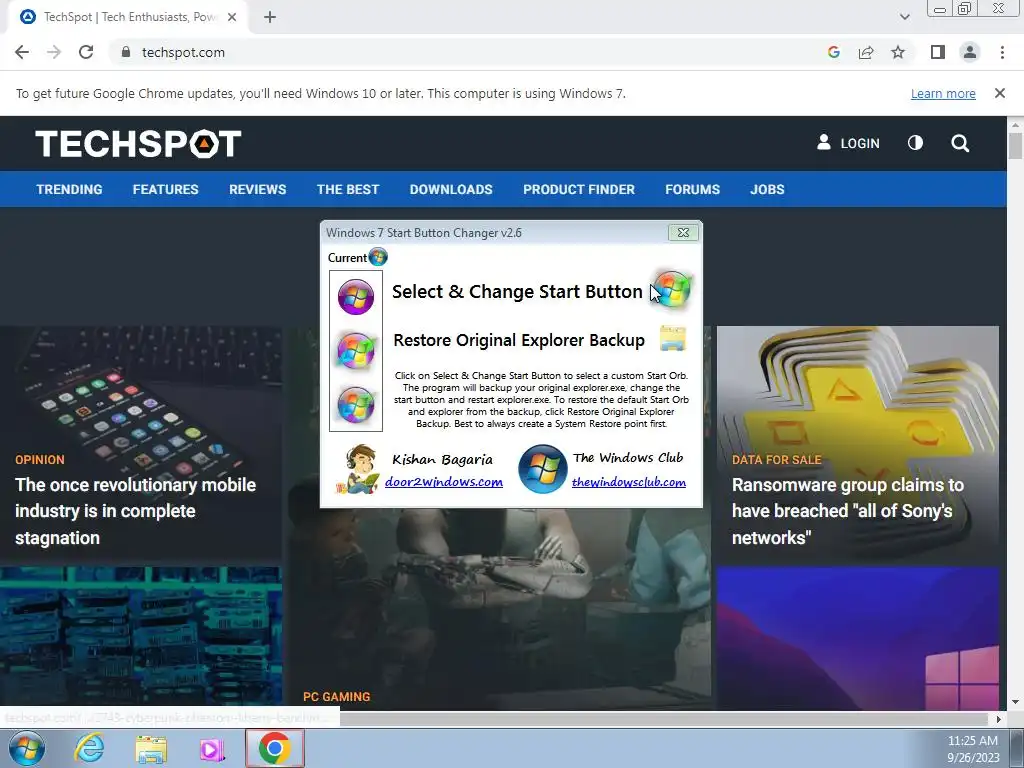Click the TechSpot logo
Image resolution: width=1024 pixels, height=768 pixels.
138,143
